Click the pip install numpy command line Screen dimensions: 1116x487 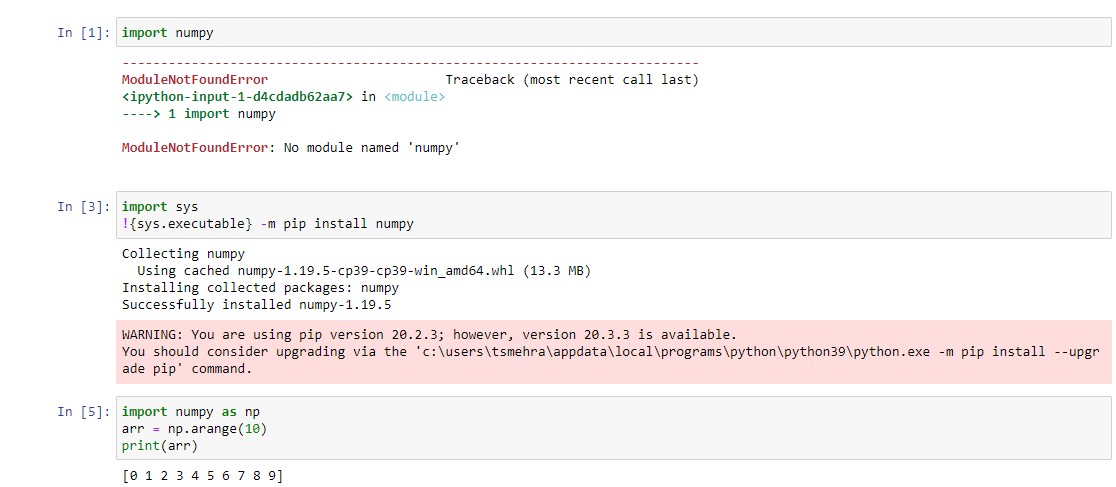pos(267,224)
